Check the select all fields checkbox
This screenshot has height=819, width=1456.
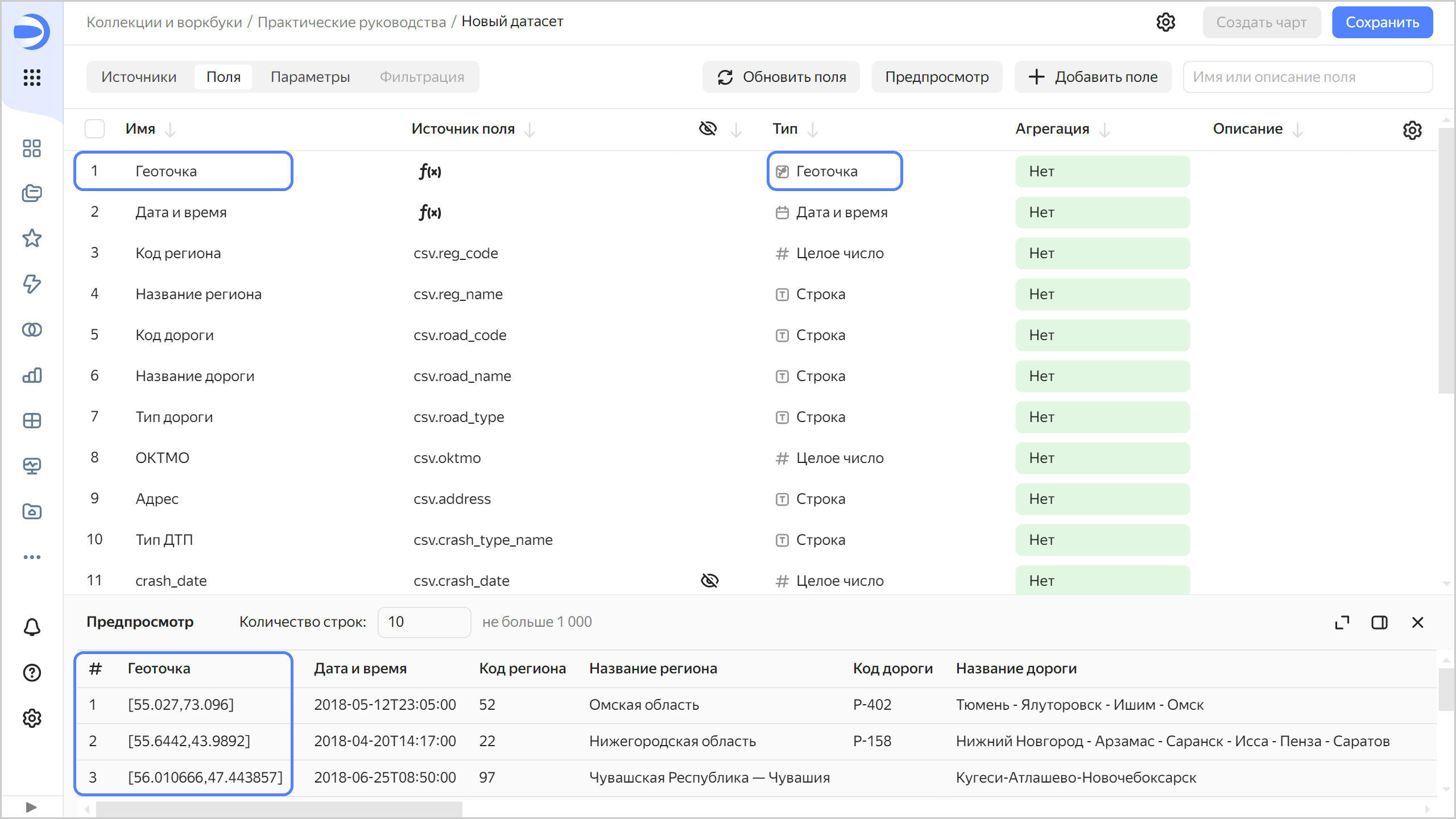[x=94, y=129]
